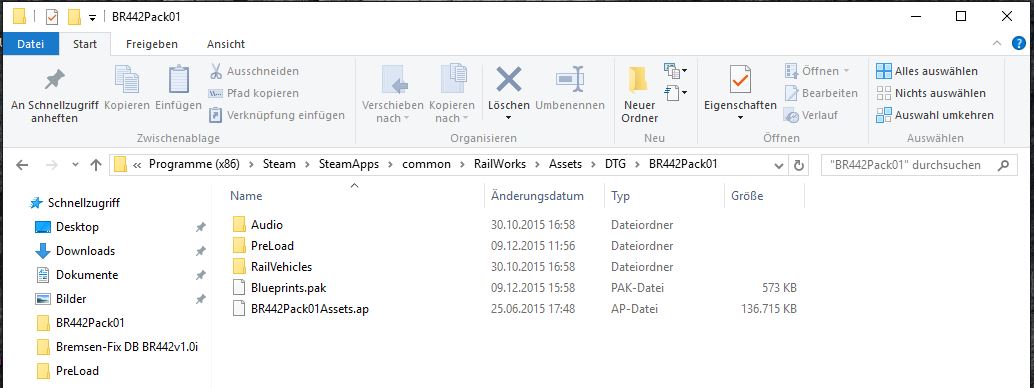Click RailWorks in the address path

501,164
